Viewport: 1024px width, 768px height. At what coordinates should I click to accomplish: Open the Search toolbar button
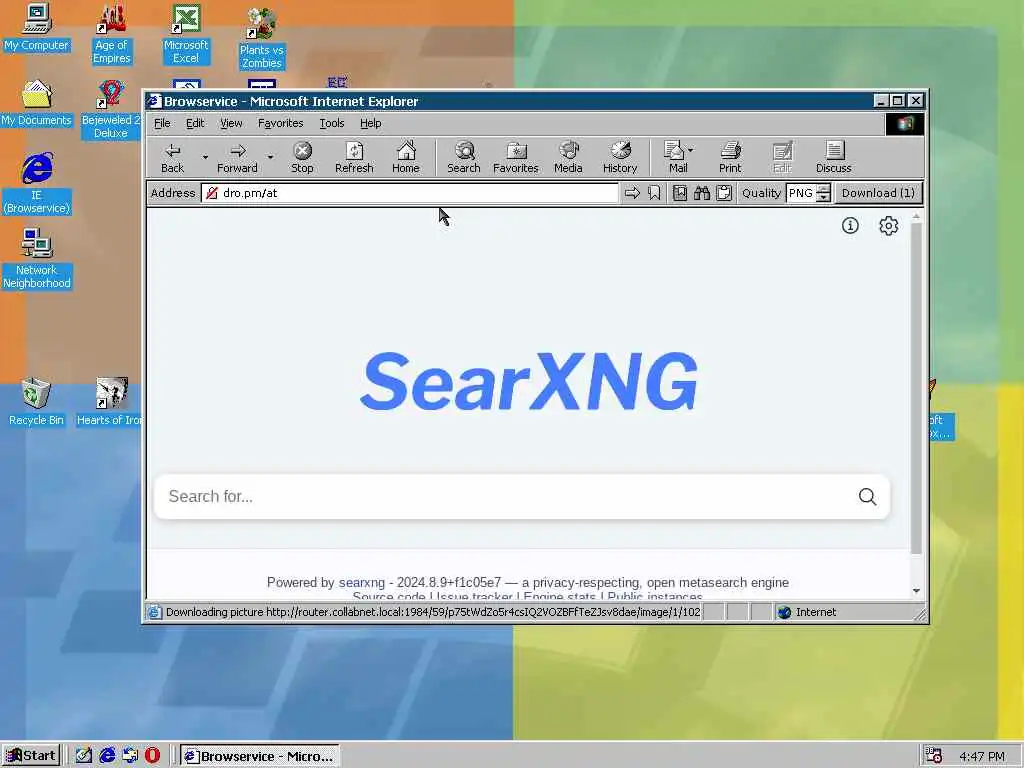(464, 158)
